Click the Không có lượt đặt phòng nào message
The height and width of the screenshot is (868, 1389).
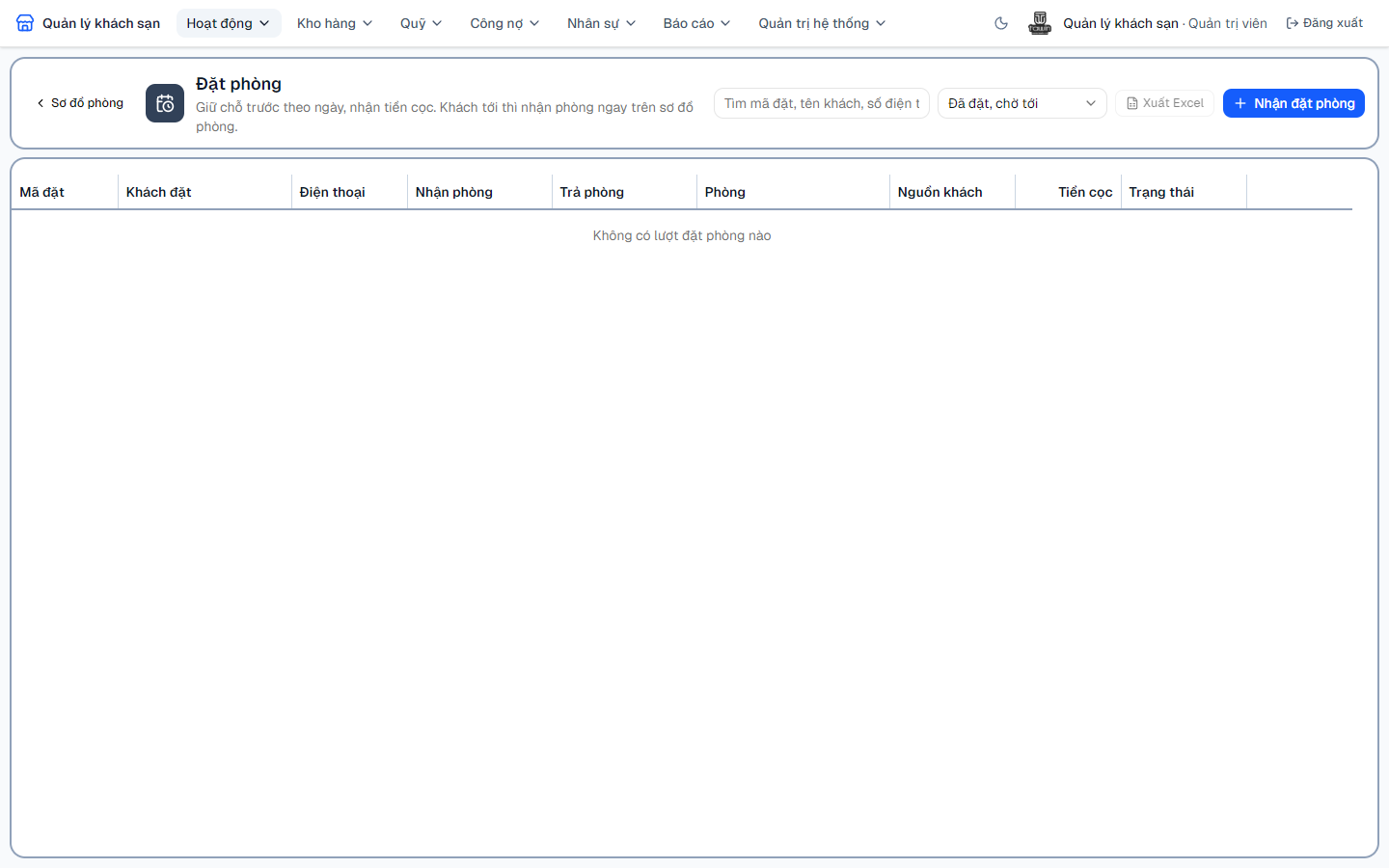(682, 235)
